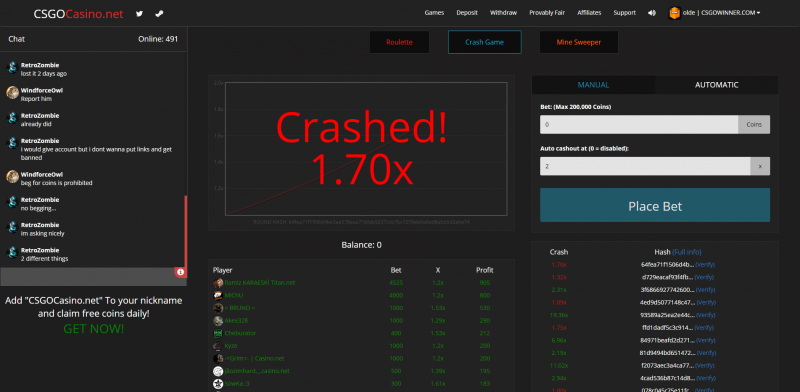Open the Games menu
The width and height of the screenshot is (800, 392).
pyautogui.click(x=434, y=13)
